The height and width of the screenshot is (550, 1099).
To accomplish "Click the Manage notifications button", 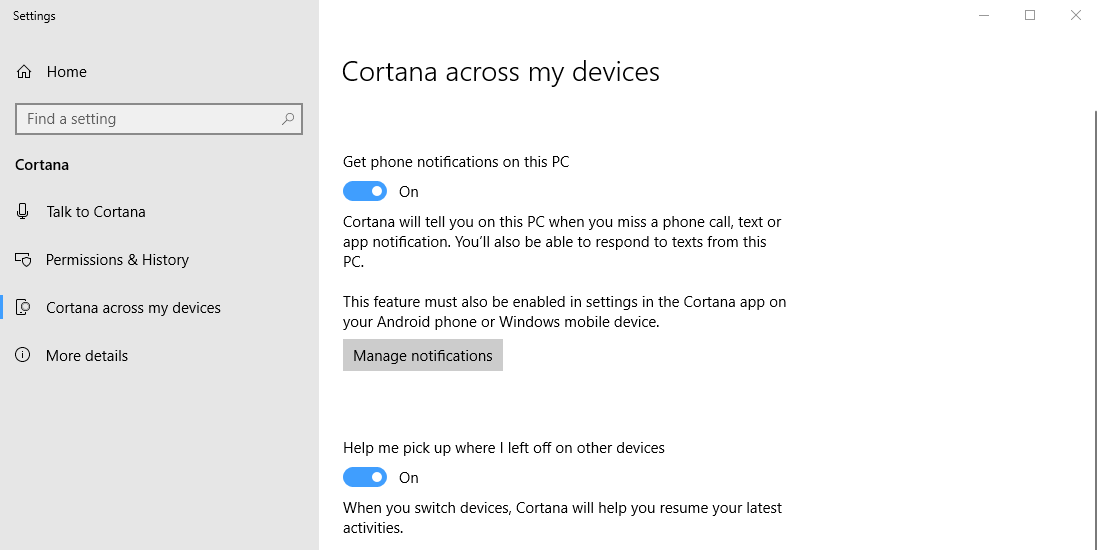I will pos(423,355).
